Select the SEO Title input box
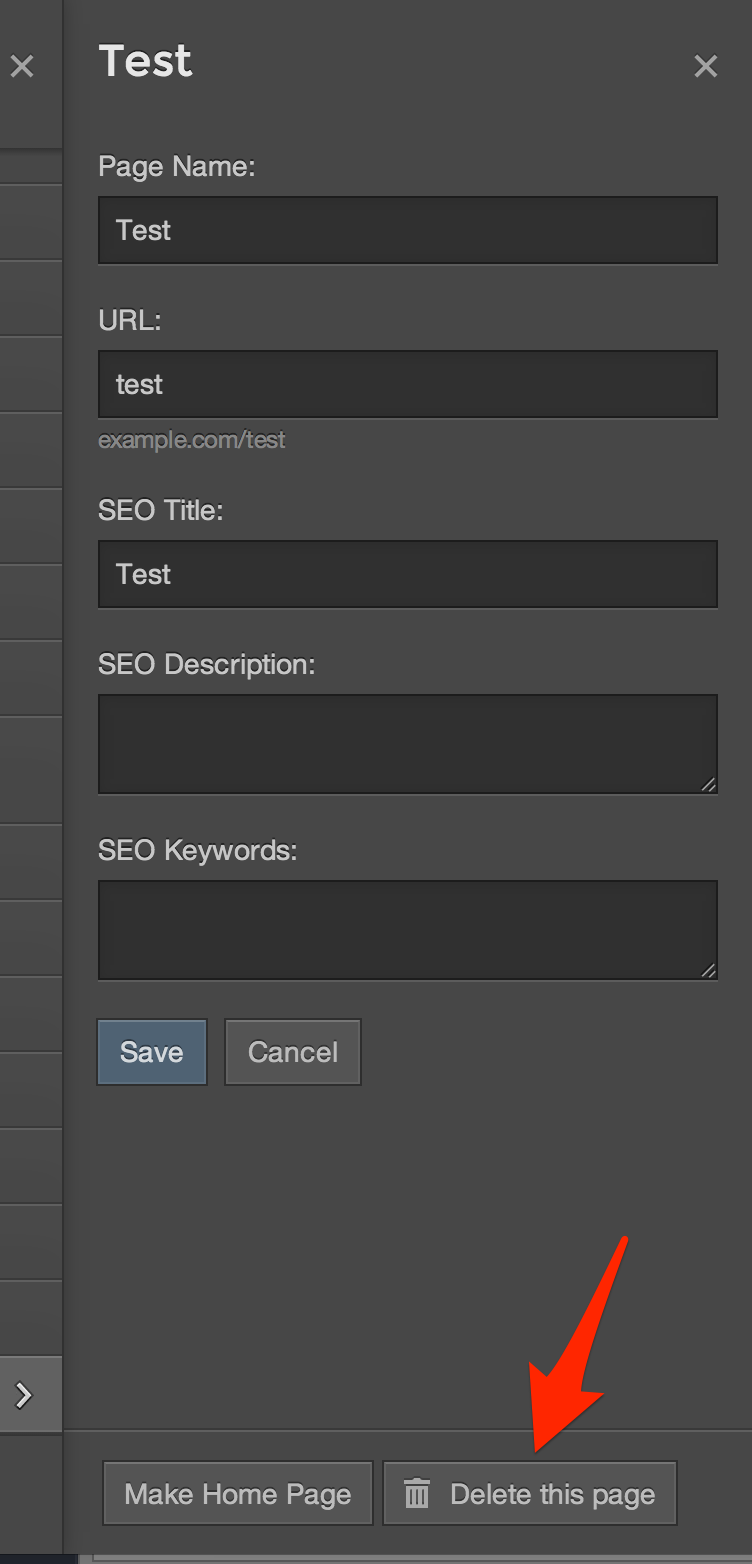This screenshot has height=1564, width=752. pyautogui.click(x=407, y=574)
